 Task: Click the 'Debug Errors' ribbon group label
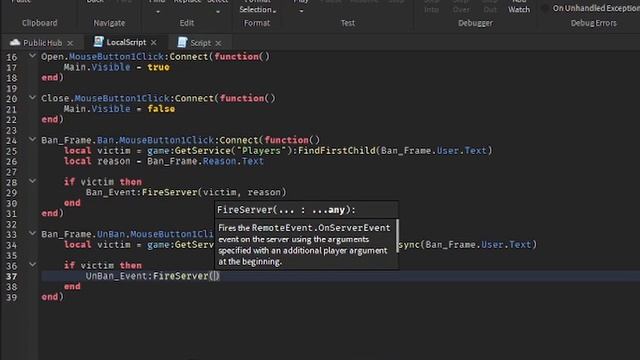tap(593, 23)
